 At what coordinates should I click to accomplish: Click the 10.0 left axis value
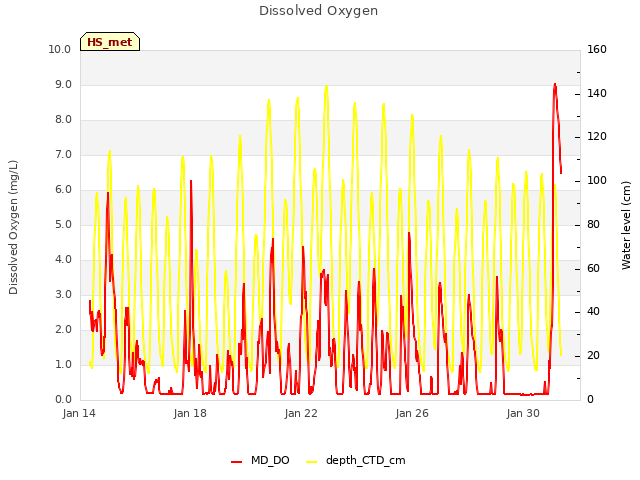click(60, 50)
